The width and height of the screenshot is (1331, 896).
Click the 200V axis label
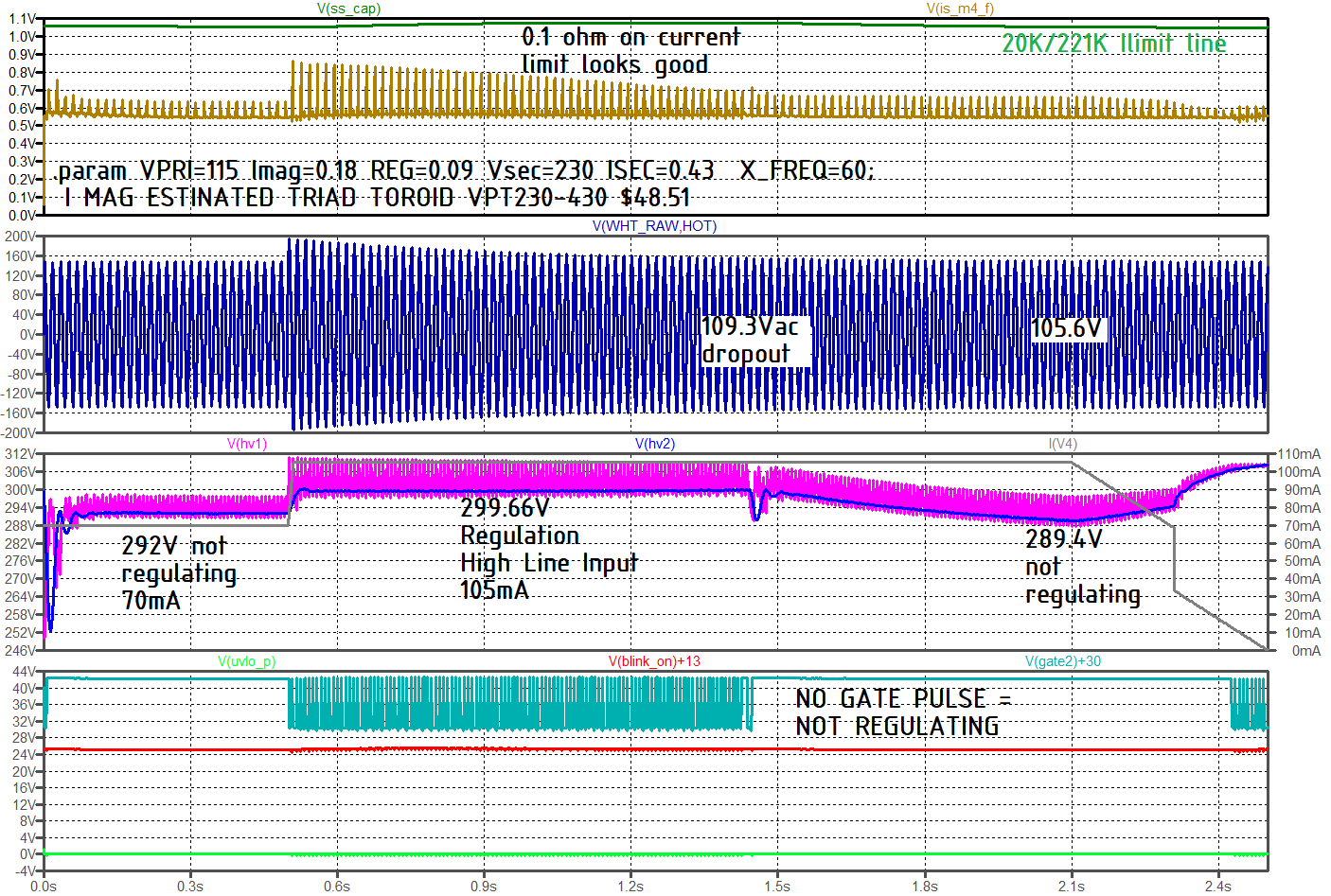pos(21,237)
